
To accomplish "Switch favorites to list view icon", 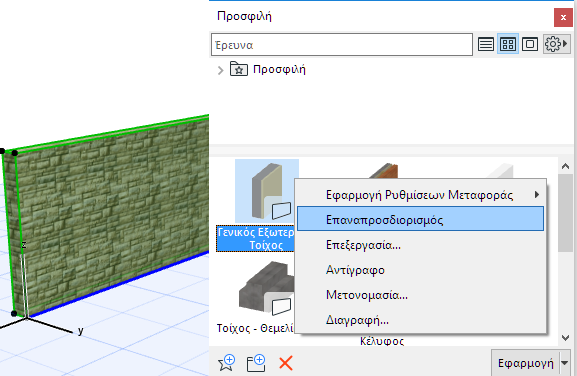I will click(486, 45).
